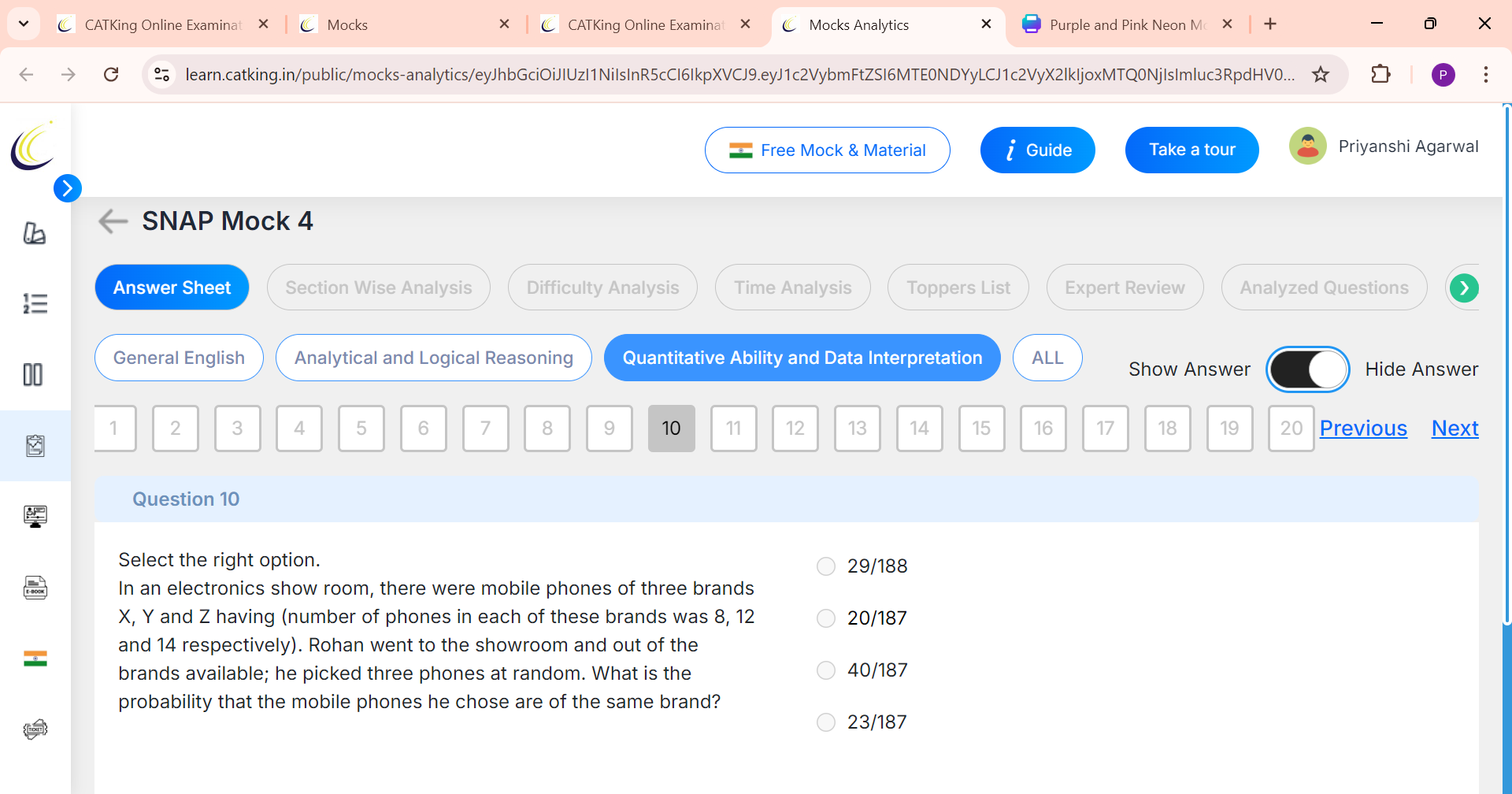Open the numbered list sidebar icon
The height and width of the screenshot is (794, 1512).
[x=35, y=303]
